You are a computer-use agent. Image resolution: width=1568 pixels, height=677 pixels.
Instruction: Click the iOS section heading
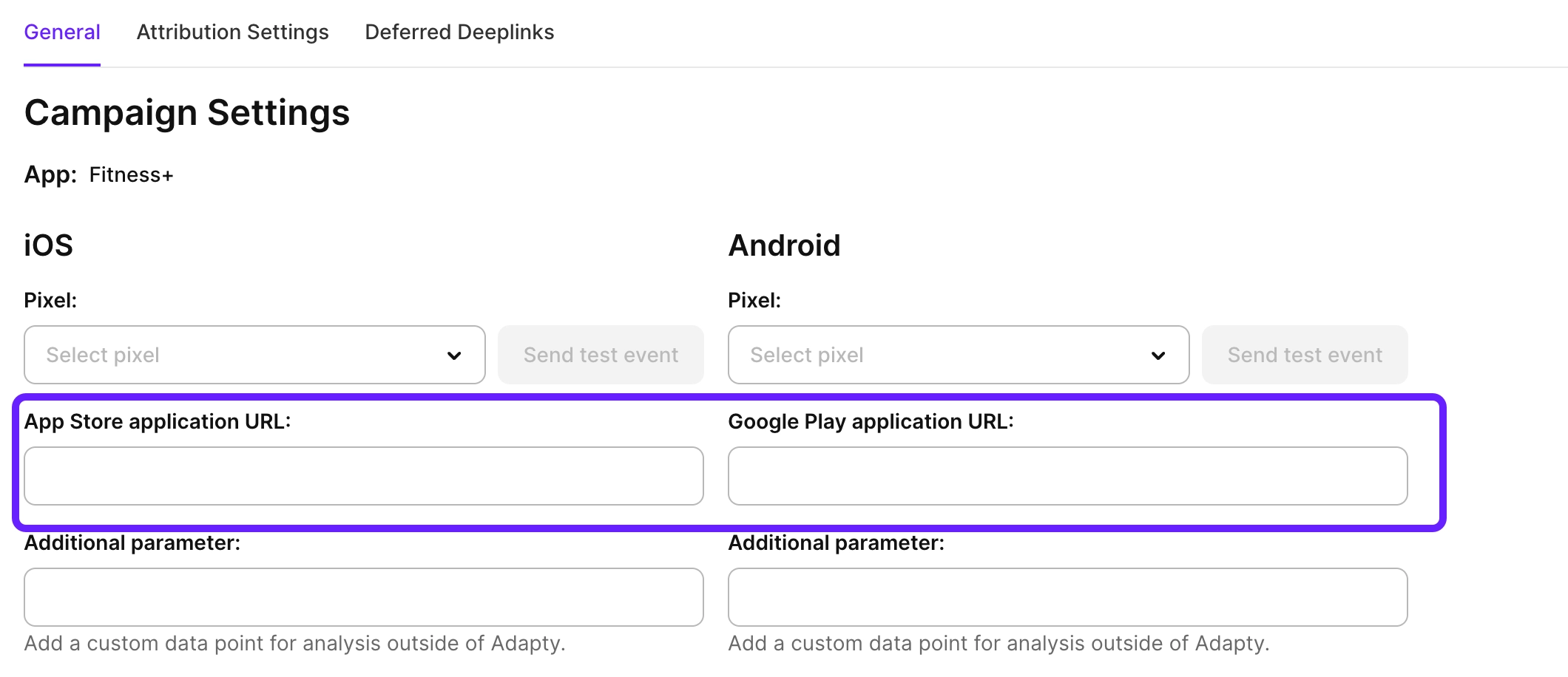(49, 245)
